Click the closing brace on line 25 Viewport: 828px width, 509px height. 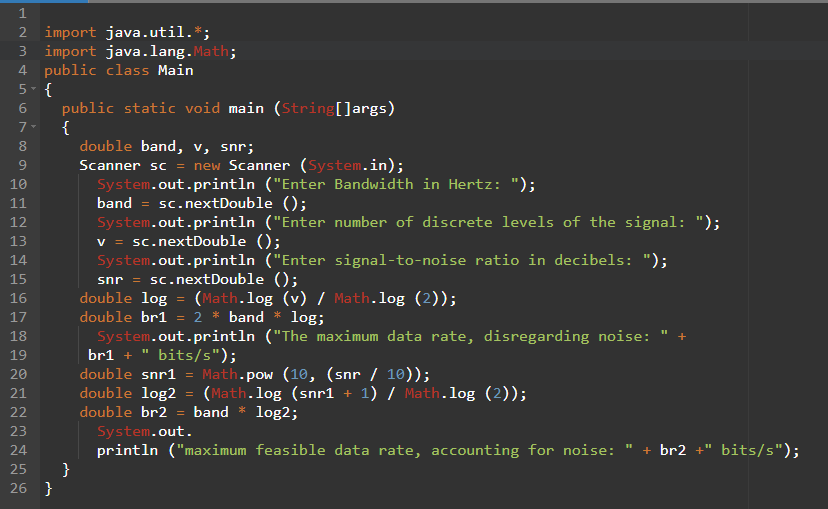[x=66, y=470]
